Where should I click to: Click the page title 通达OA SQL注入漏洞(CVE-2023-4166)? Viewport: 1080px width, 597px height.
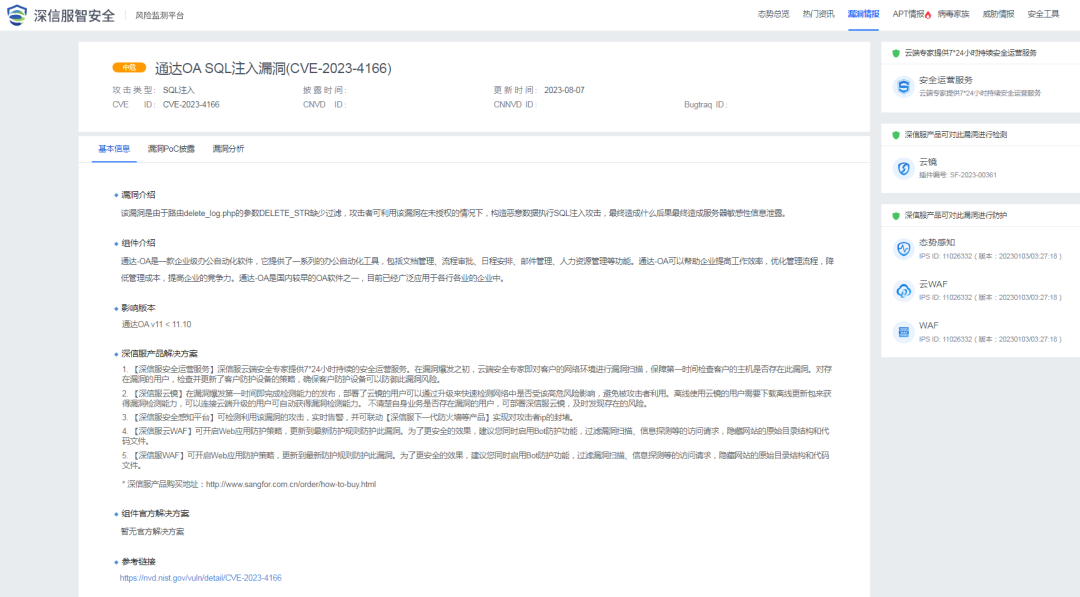[x=273, y=68]
